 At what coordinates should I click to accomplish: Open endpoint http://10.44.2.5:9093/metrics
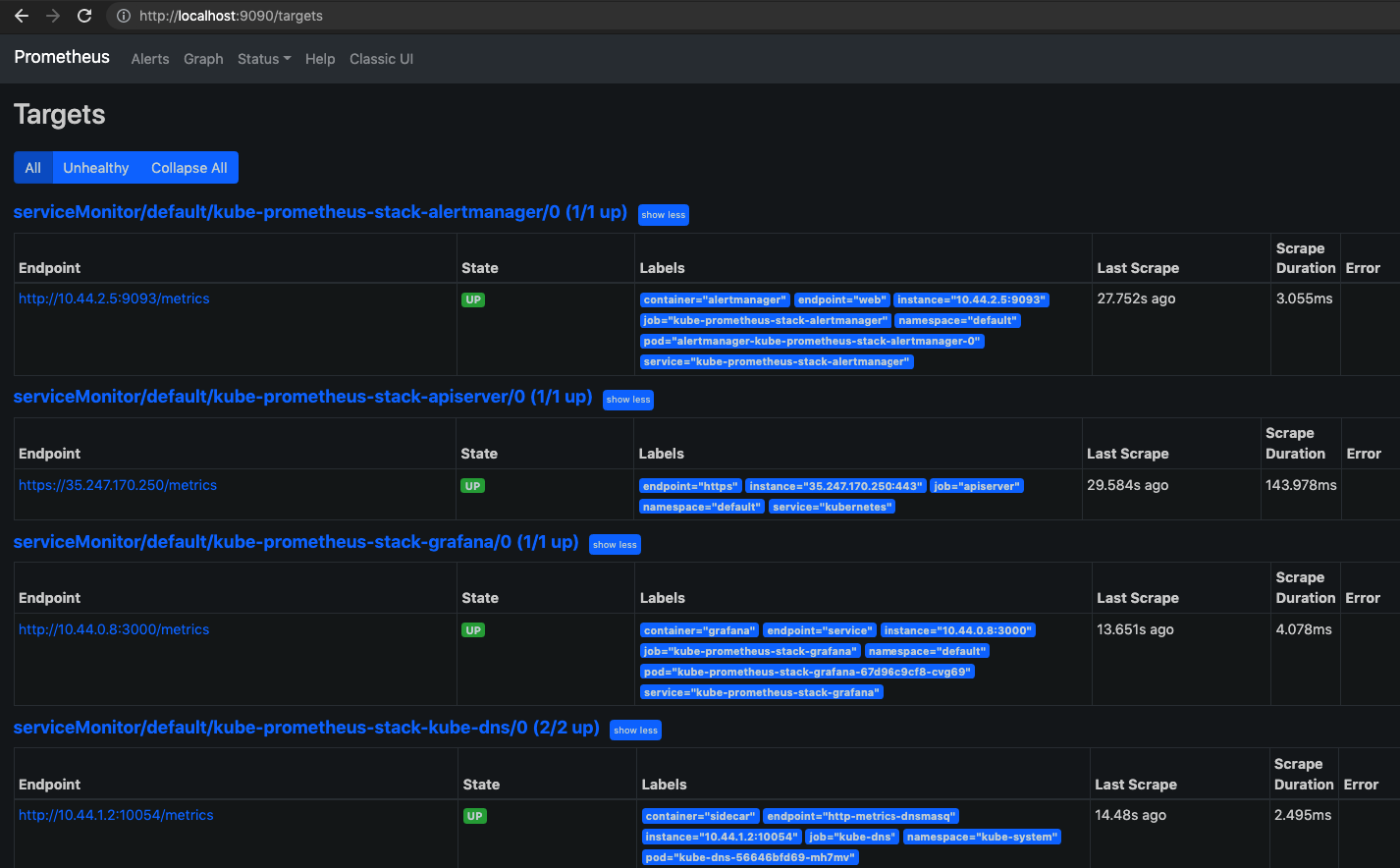tap(114, 298)
